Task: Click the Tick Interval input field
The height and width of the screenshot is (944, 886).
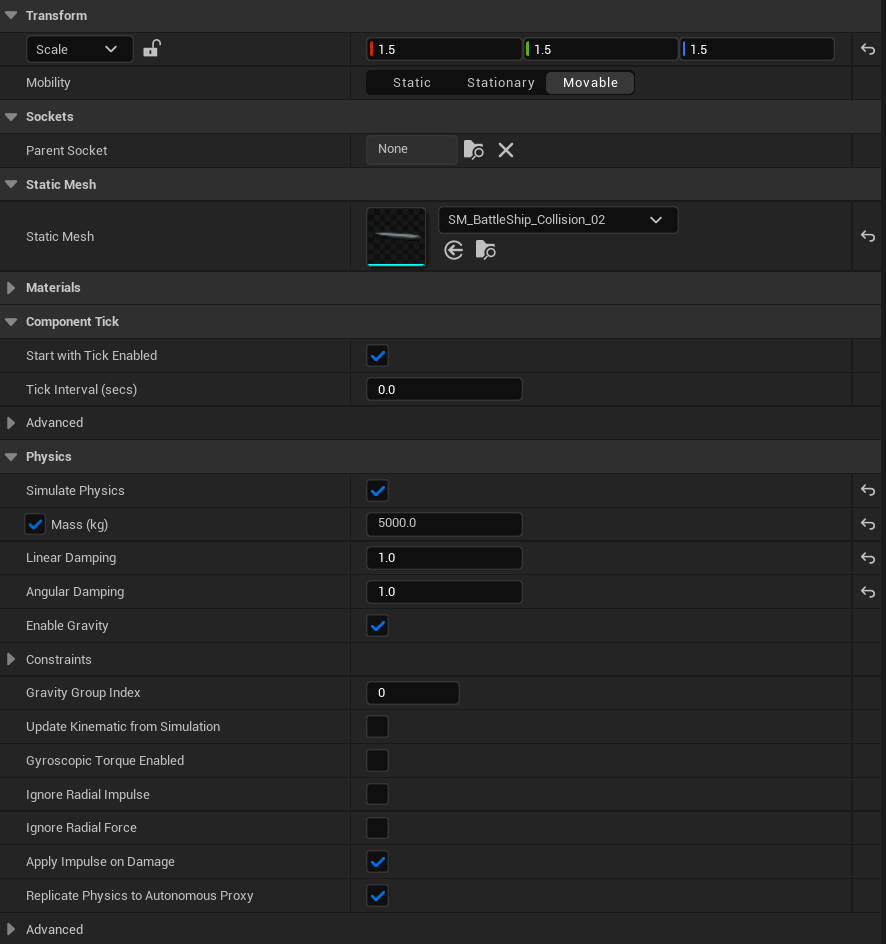Action: coord(444,389)
